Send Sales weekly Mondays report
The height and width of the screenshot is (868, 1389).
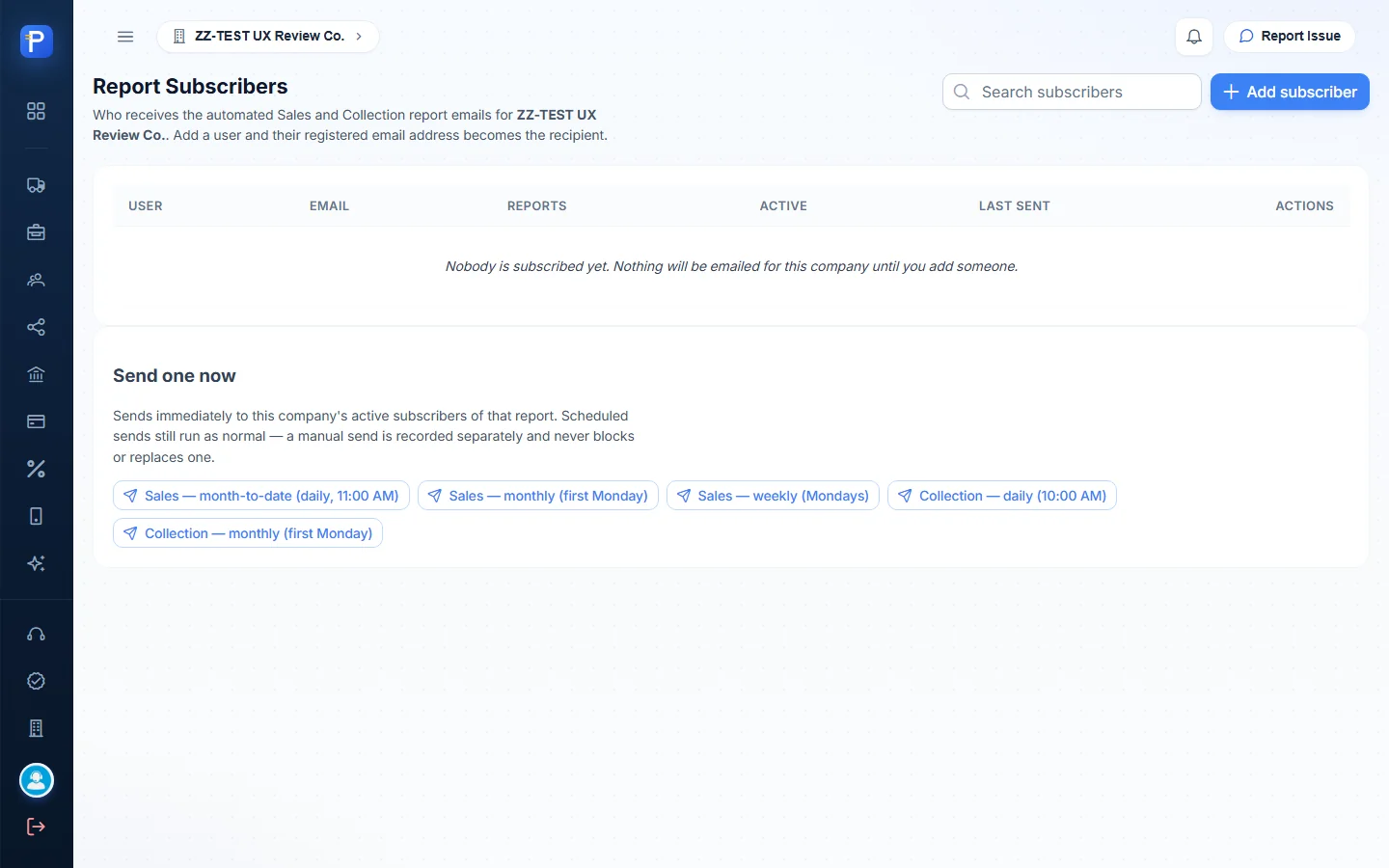tap(773, 496)
